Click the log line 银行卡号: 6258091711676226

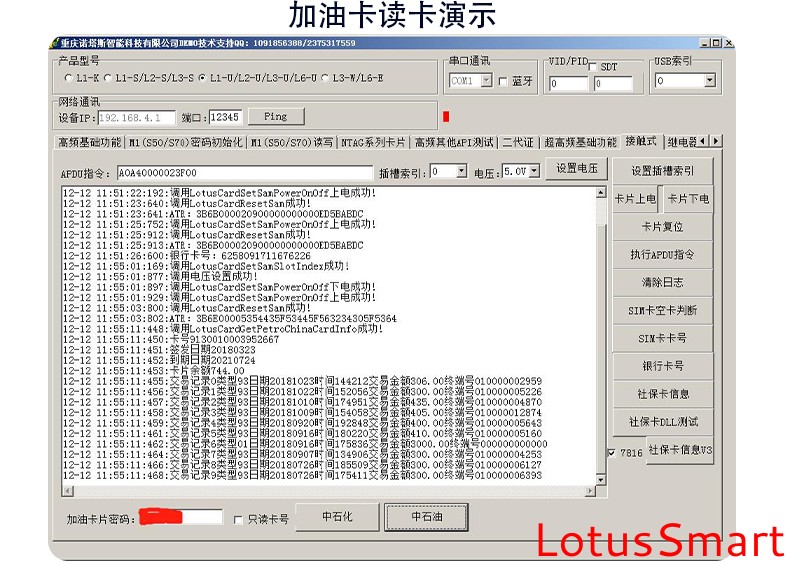(187, 256)
